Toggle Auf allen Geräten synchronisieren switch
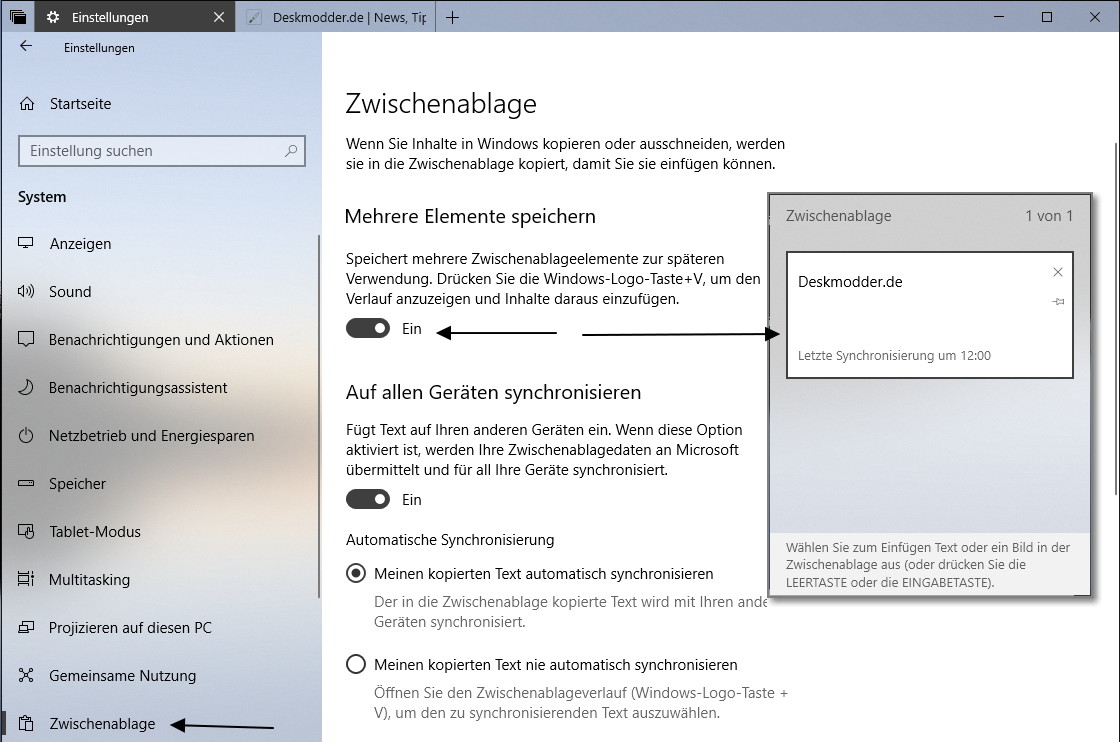1120x742 pixels. tap(368, 499)
